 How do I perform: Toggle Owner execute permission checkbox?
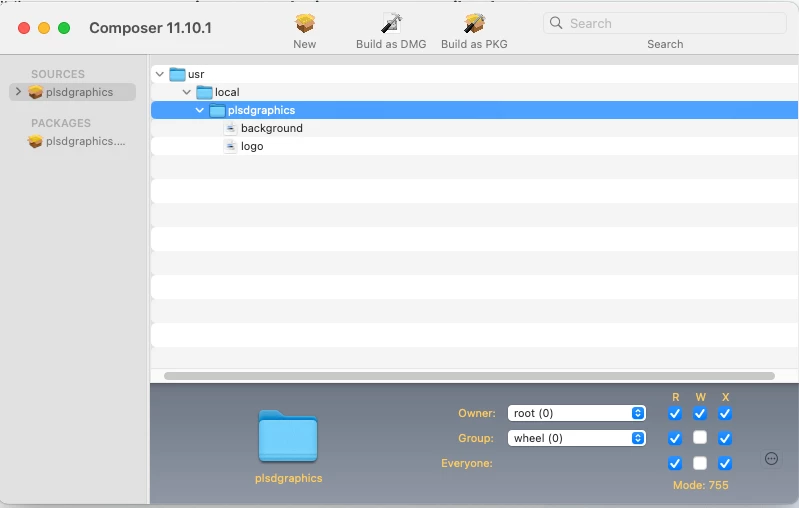(725, 413)
